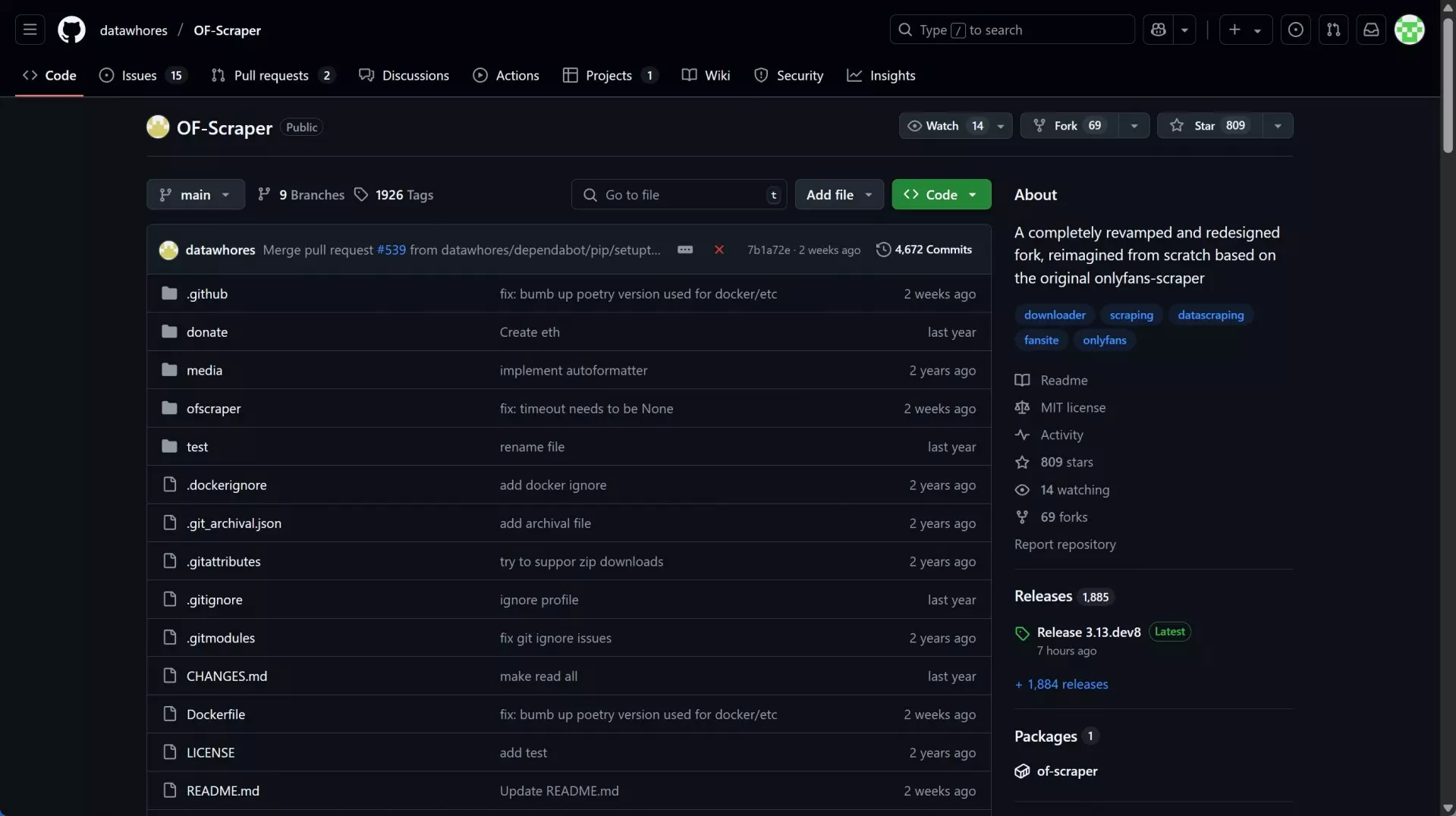Expand the Star lists dropdown arrow
The width and height of the screenshot is (1456, 816).
coord(1278,125)
